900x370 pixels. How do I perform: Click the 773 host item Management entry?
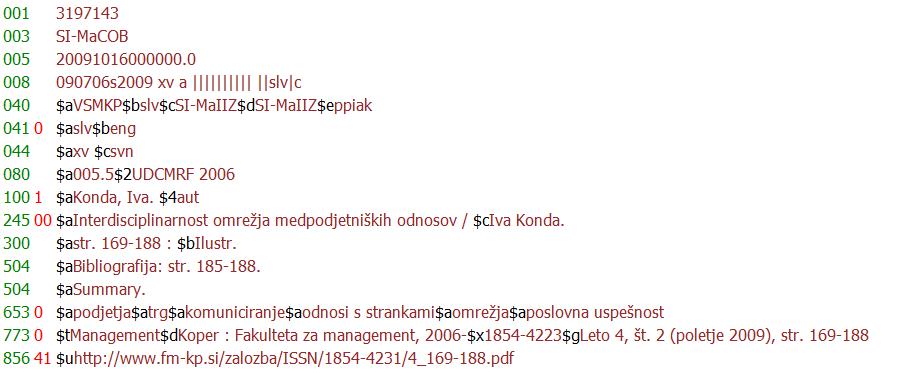click(462, 336)
